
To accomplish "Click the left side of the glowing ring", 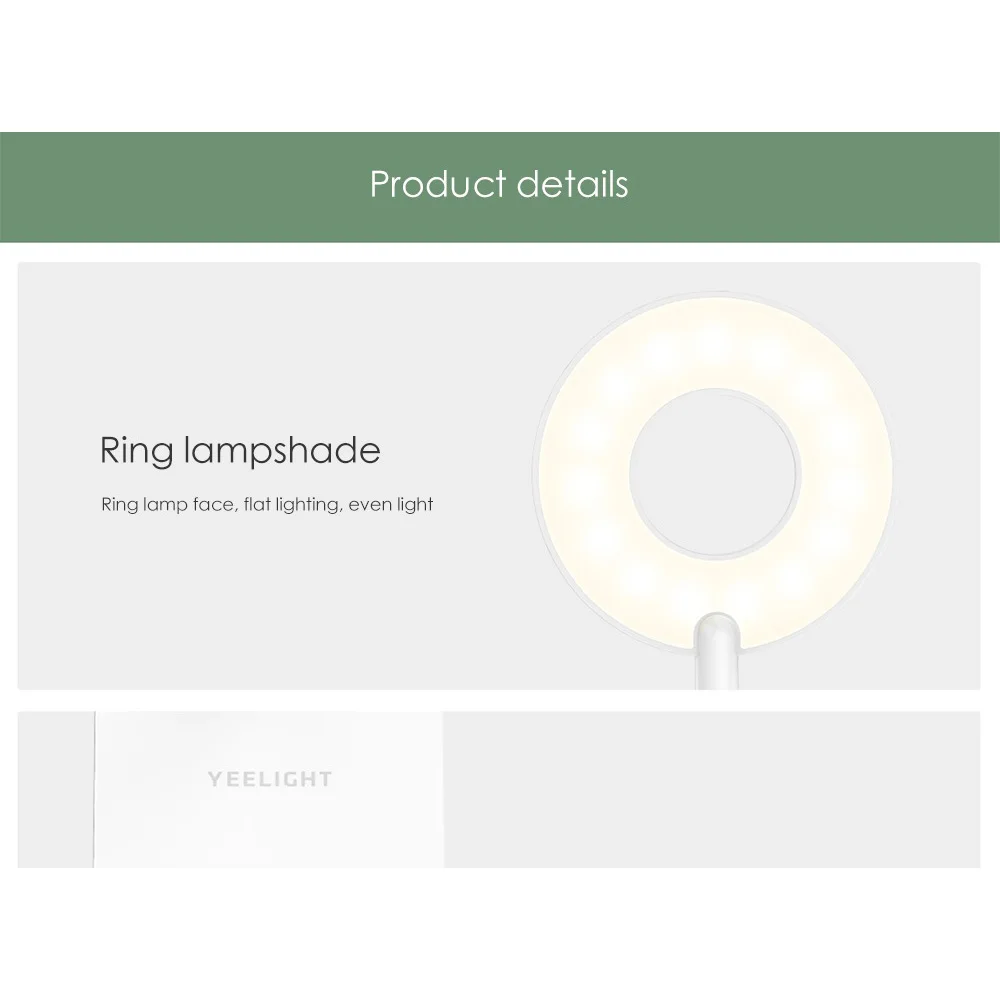I will click(585, 471).
